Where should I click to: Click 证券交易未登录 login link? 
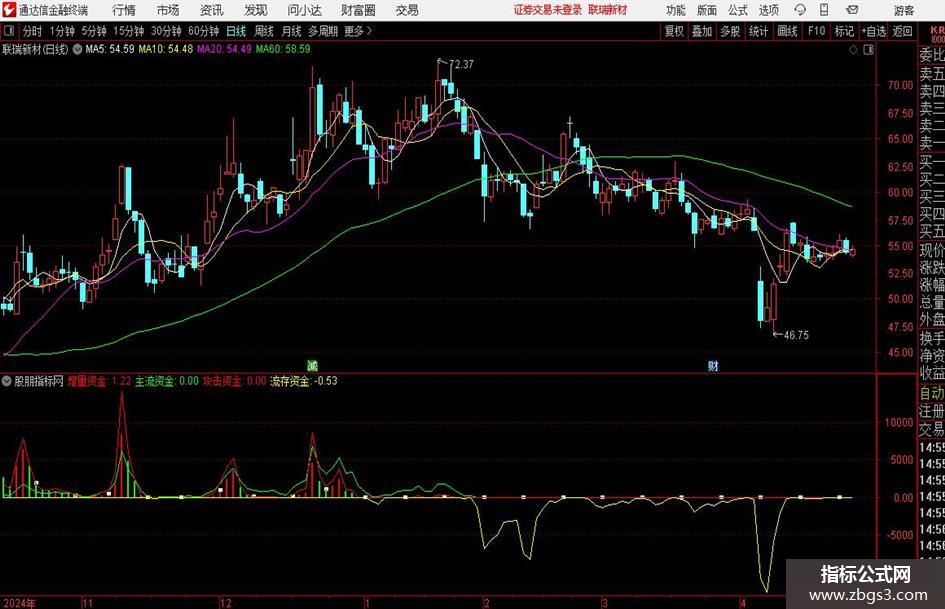[548, 10]
